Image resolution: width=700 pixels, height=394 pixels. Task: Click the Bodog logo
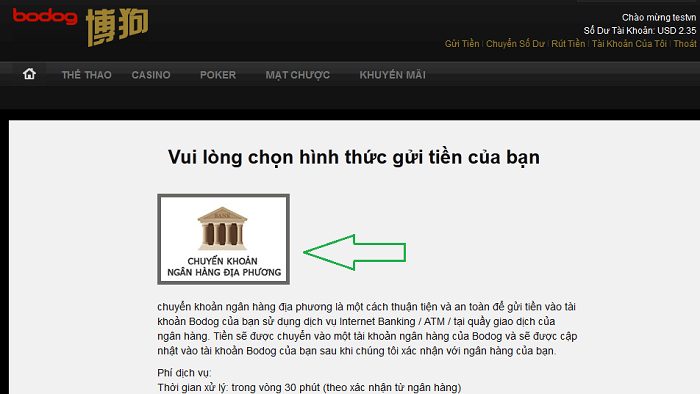(45, 16)
